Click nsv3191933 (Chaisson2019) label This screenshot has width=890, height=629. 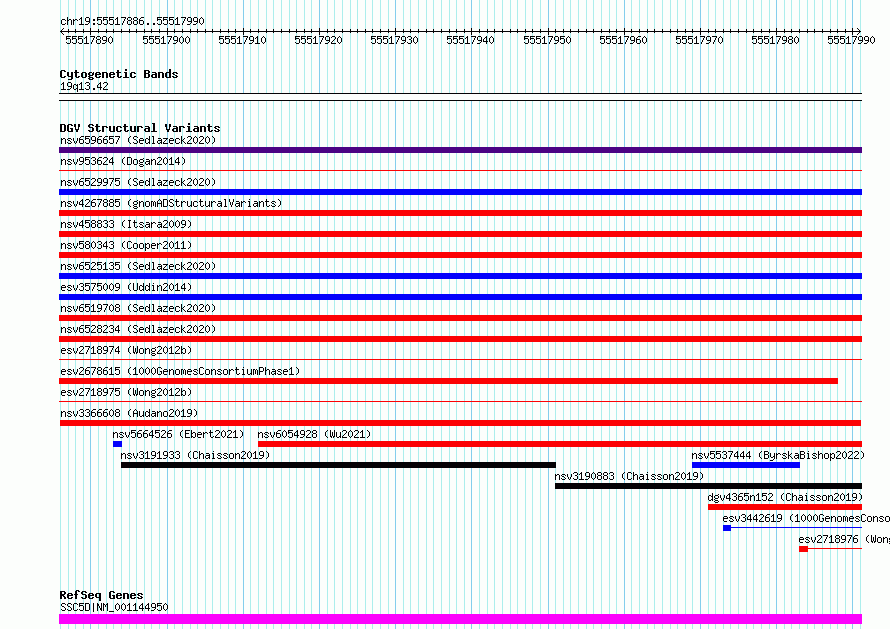coord(195,455)
